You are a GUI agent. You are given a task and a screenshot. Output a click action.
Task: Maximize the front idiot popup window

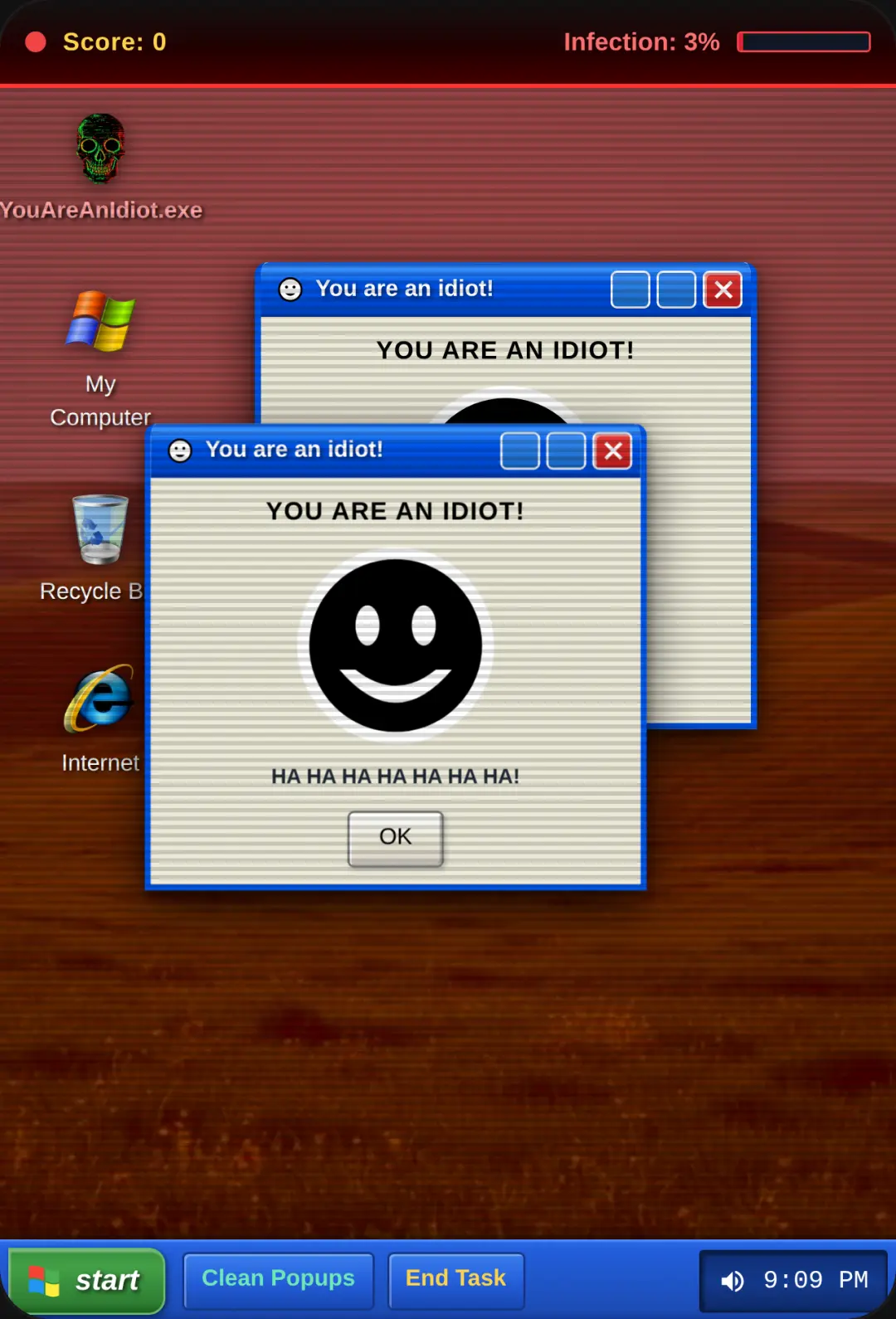point(567,451)
